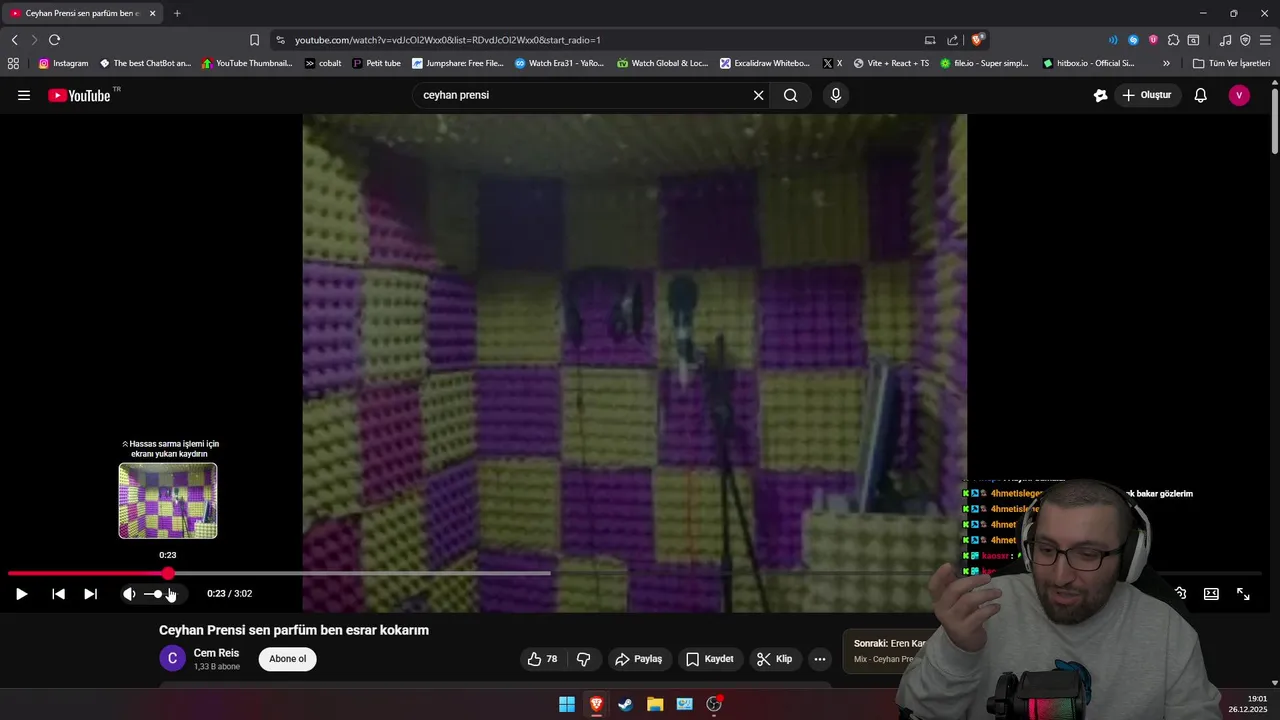Open the three-dot more actions menu
The height and width of the screenshot is (720, 1280).
820,659
